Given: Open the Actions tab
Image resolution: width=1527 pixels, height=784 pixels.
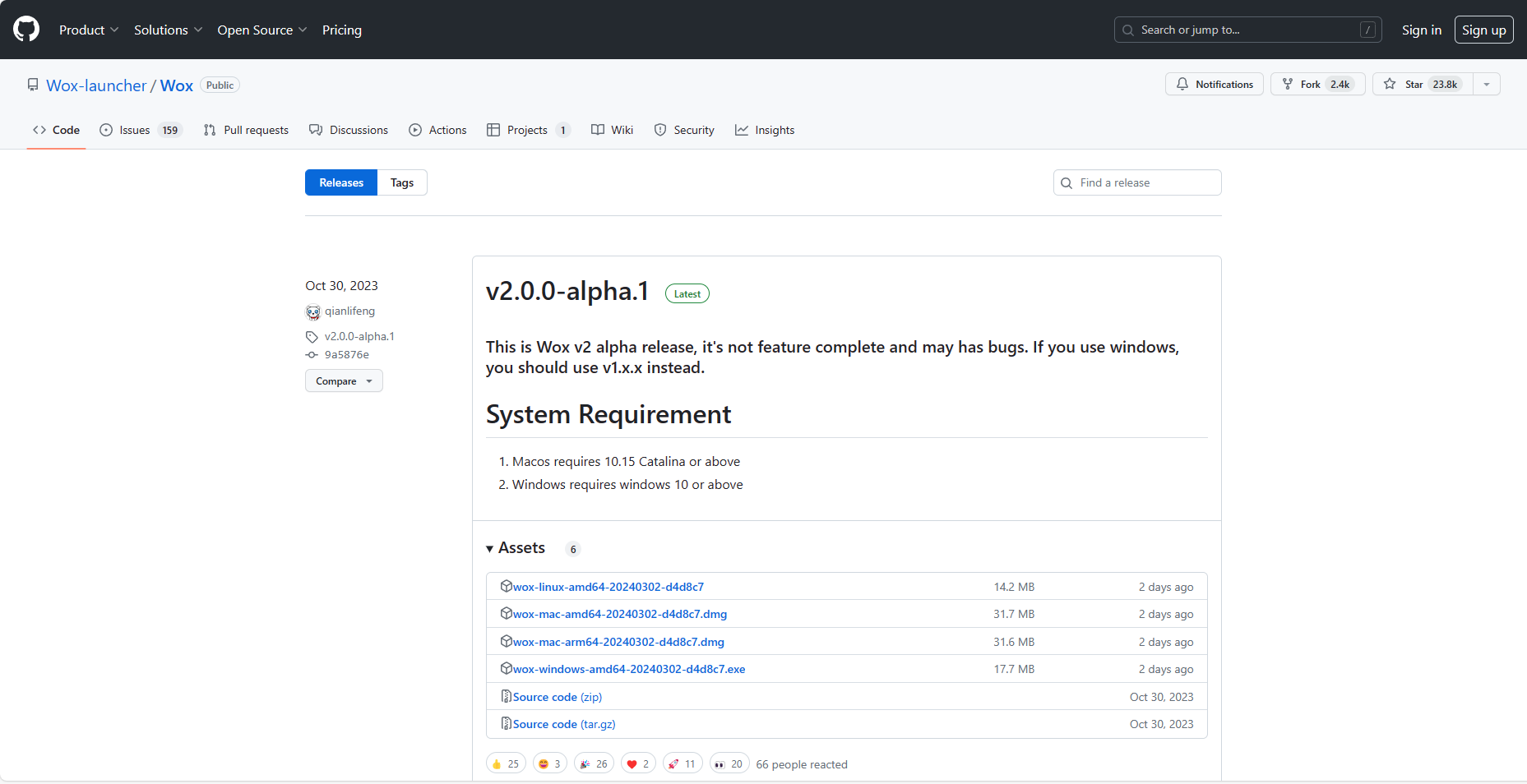Looking at the screenshot, I should (x=437, y=130).
